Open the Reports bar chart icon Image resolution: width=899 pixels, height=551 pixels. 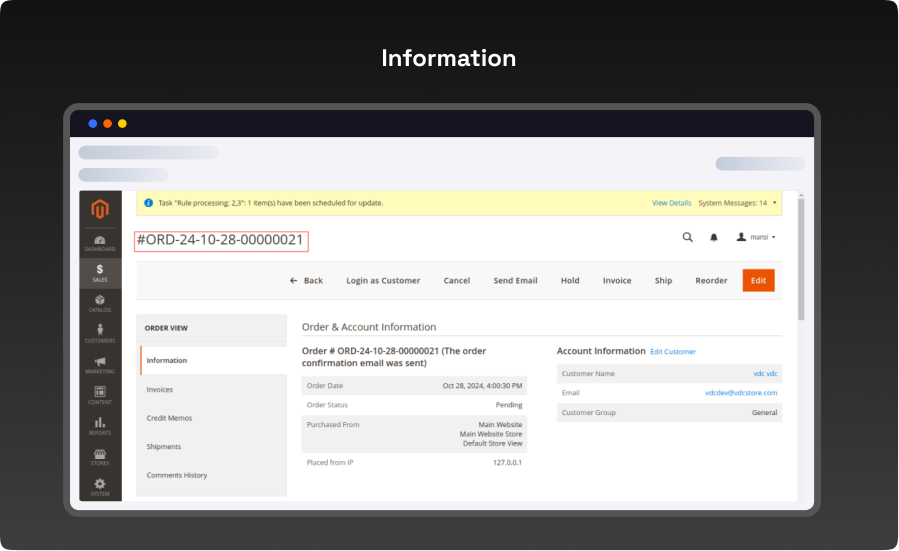[x=100, y=426]
